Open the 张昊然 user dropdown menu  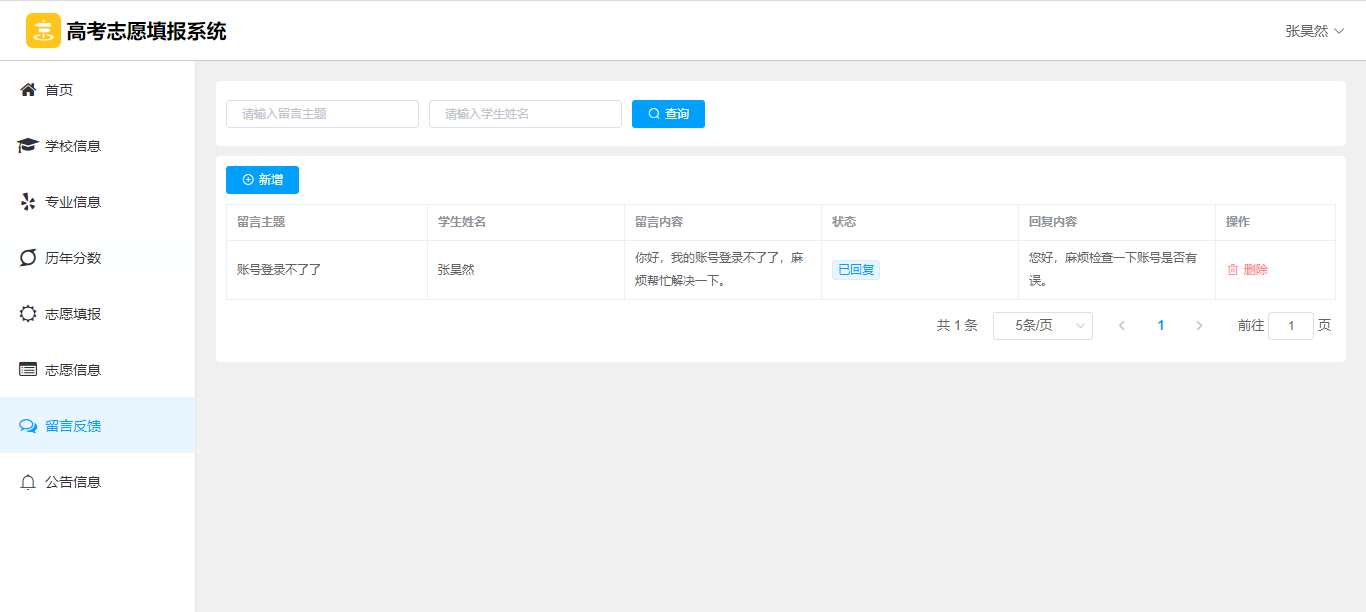[1314, 31]
